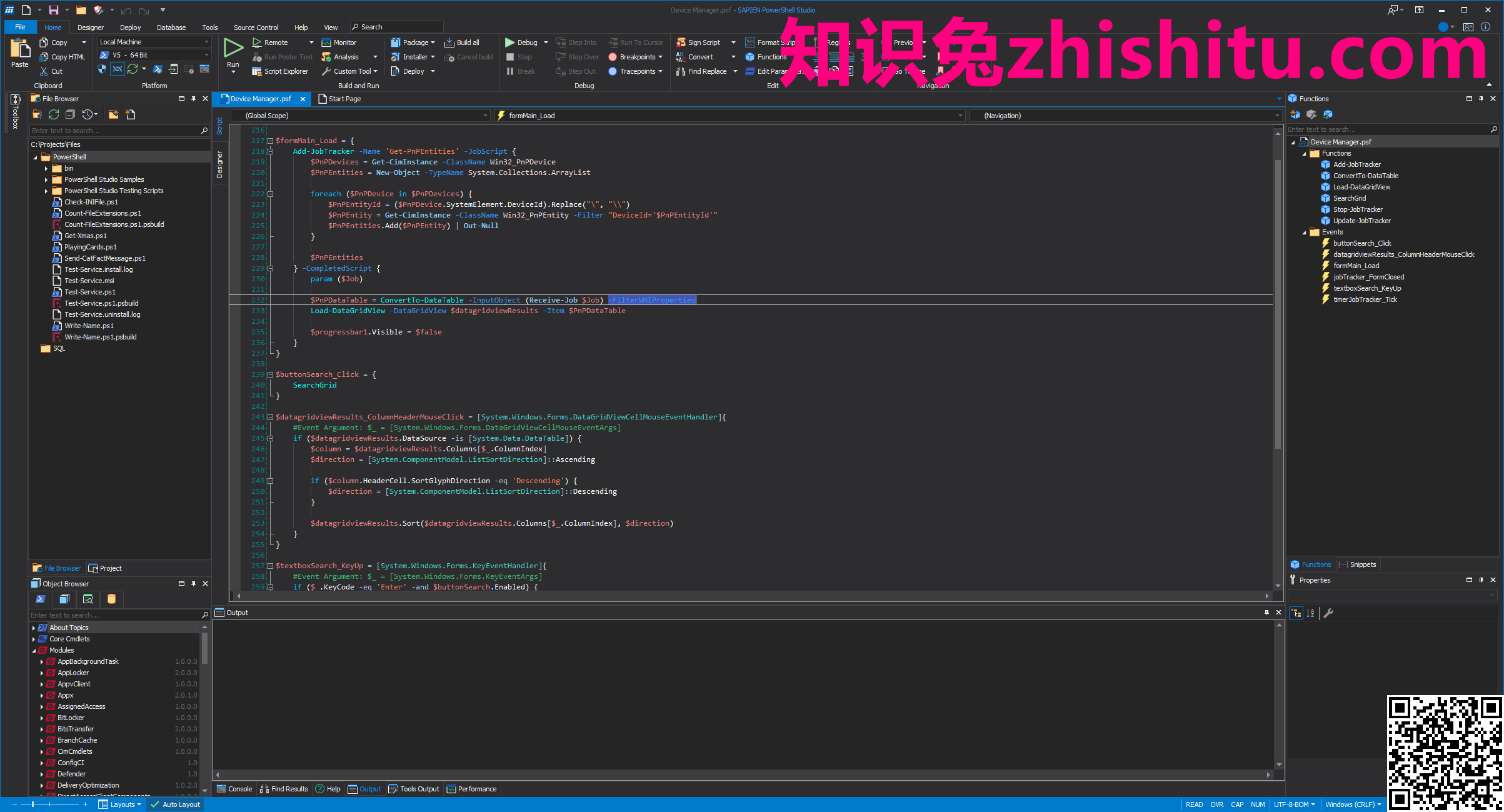Image resolution: width=1504 pixels, height=812 pixels.
Task: Open the V5 - 64 Bit platform dropdown
Action: tap(154, 55)
